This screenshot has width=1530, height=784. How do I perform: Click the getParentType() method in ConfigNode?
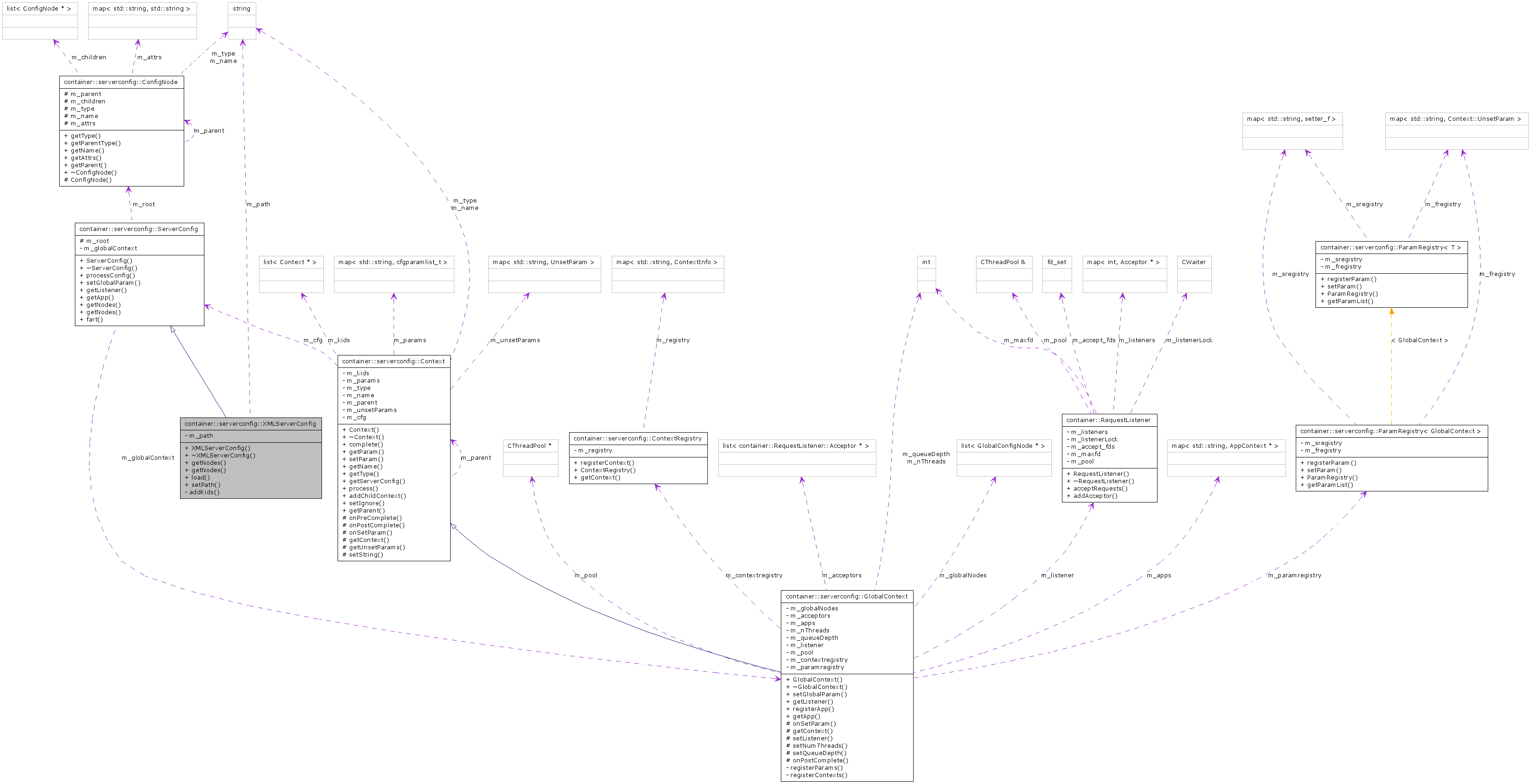(92, 143)
